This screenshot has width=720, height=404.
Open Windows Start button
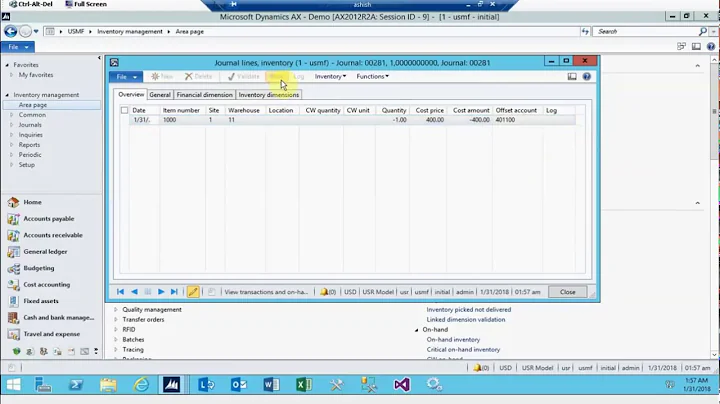click(x=13, y=385)
